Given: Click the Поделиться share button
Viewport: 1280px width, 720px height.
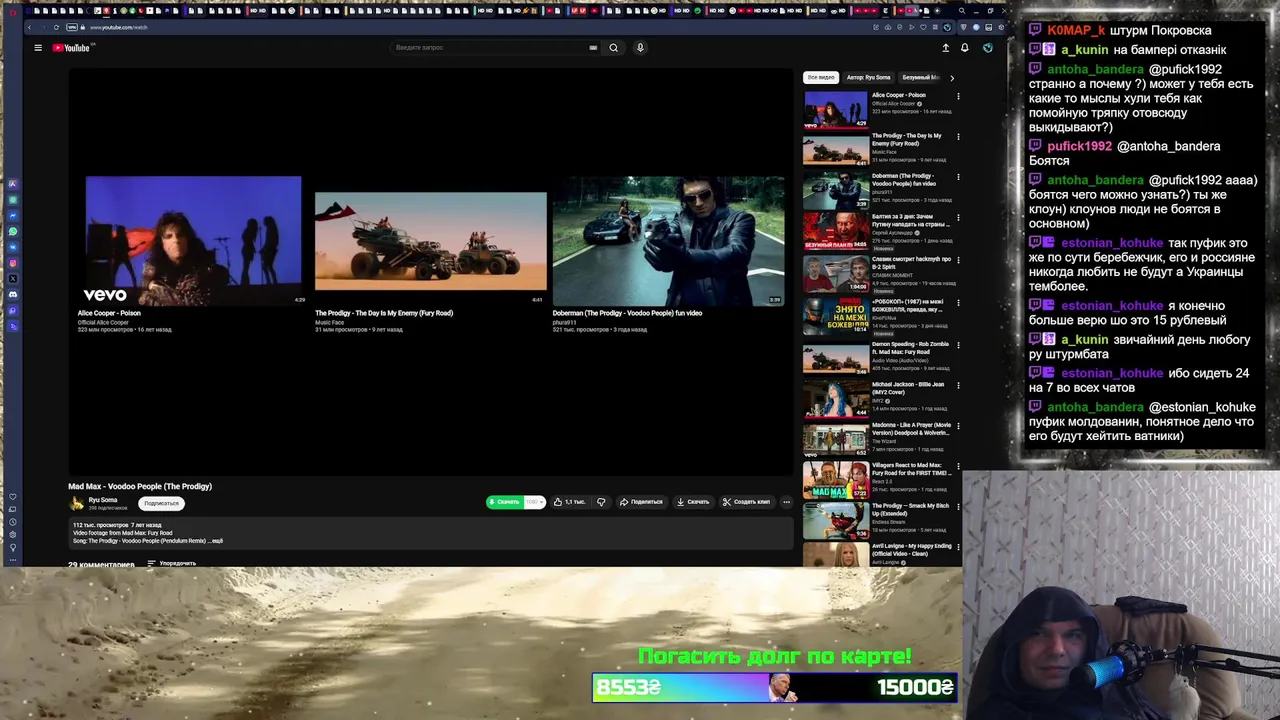Looking at the screenshot, I should 641,502.
